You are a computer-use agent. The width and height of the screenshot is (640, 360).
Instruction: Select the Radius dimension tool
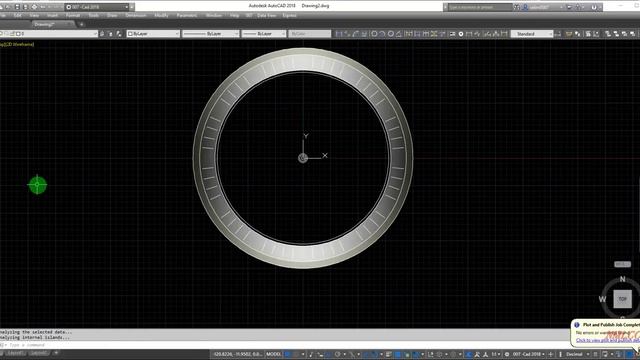click(x=374, y=34)
